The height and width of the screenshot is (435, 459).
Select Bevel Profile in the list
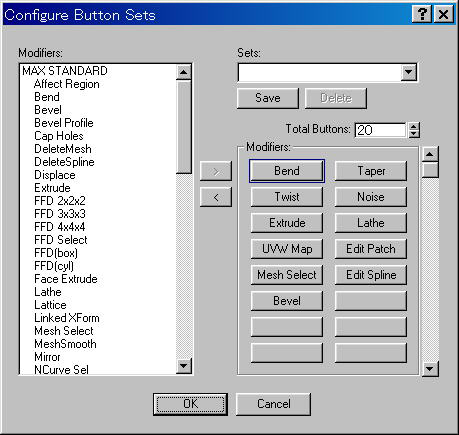tap(64, 123)
